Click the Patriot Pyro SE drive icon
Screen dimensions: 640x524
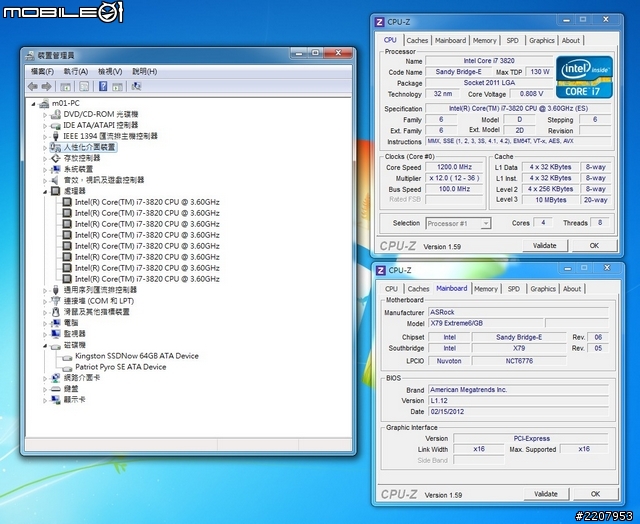[x=67, y=368]
